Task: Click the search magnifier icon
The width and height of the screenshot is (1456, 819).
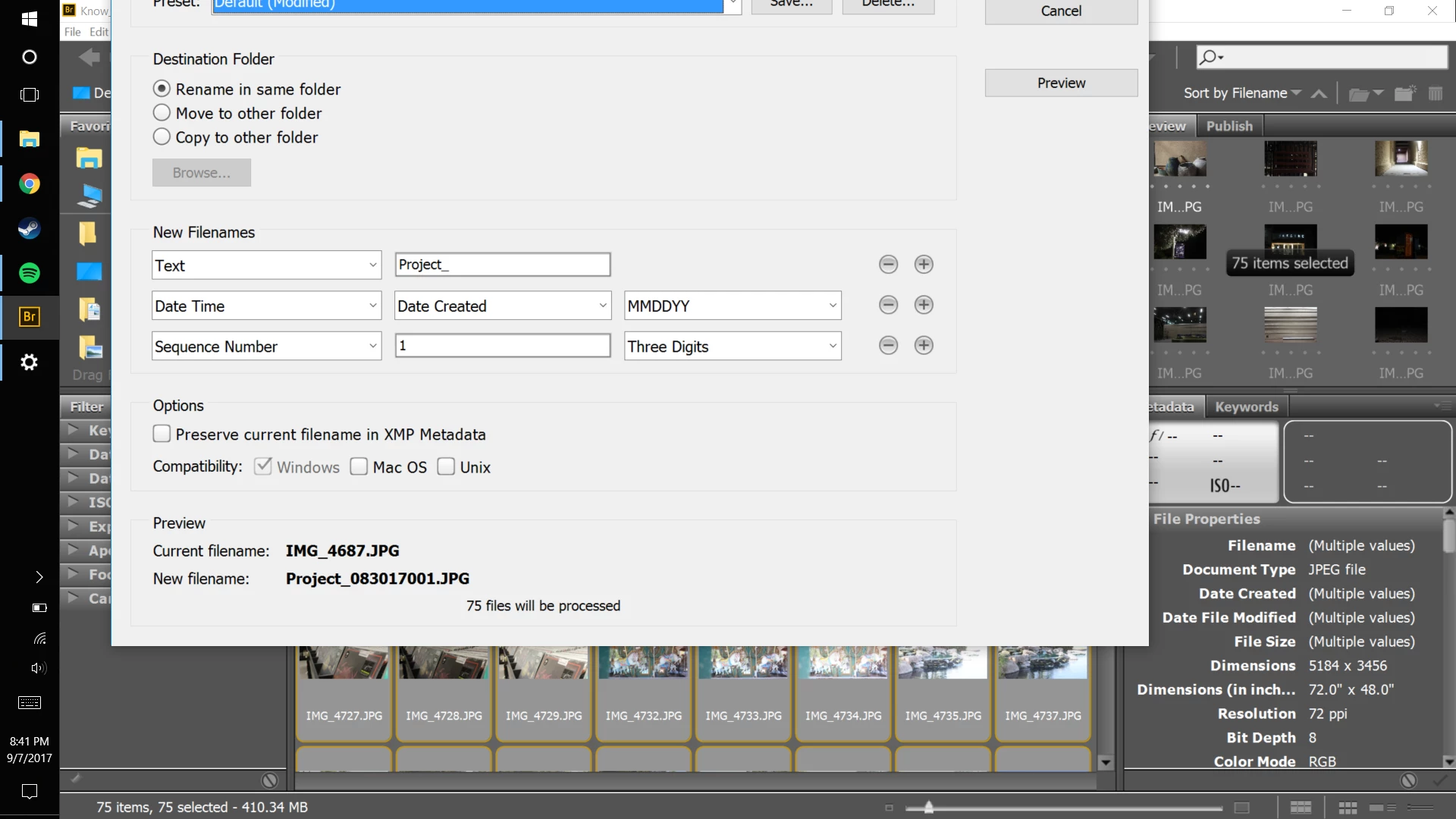Action: coord(1208,58)
